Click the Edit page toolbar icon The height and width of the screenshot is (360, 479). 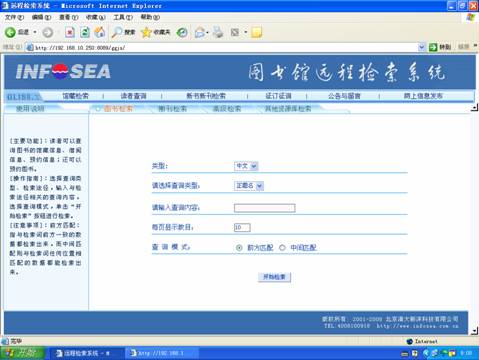tap(235, 32)
